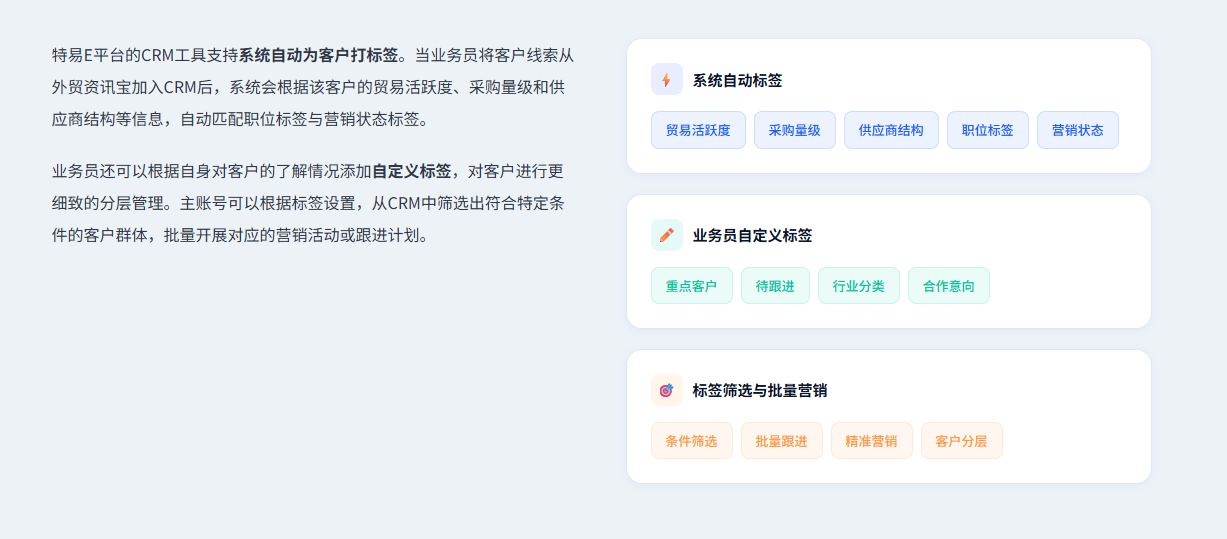Select the 贸易活跃度 tag
This screenshot has height=539, width=1227.
(698, 130)
